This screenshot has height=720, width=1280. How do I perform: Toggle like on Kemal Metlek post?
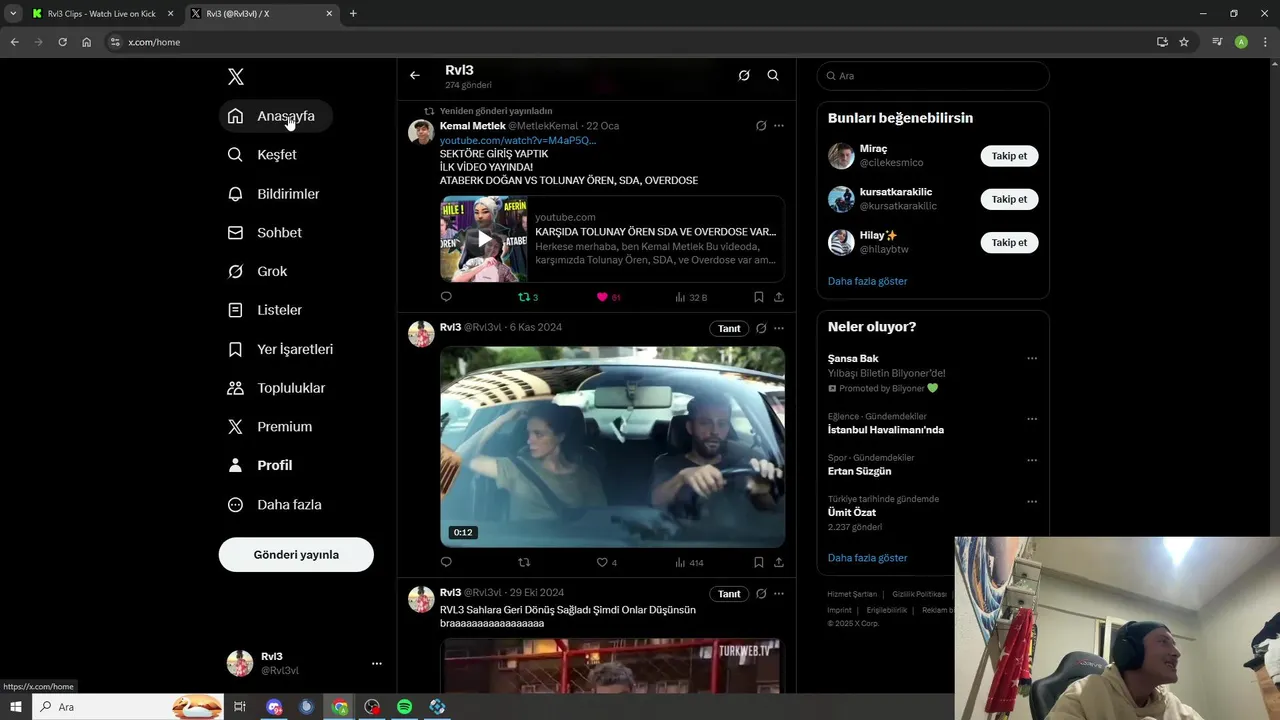click(608, 297)
